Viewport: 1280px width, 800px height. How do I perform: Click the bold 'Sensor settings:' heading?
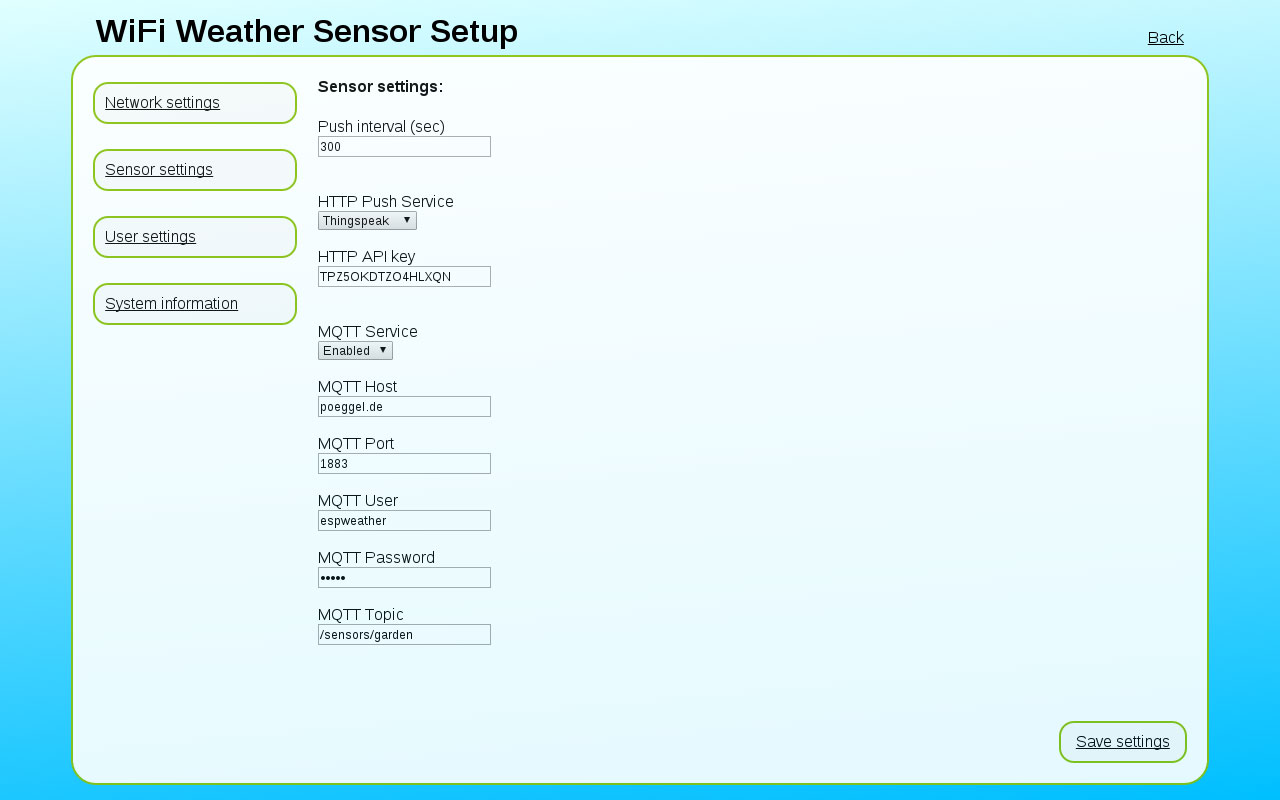coord(380,87)
